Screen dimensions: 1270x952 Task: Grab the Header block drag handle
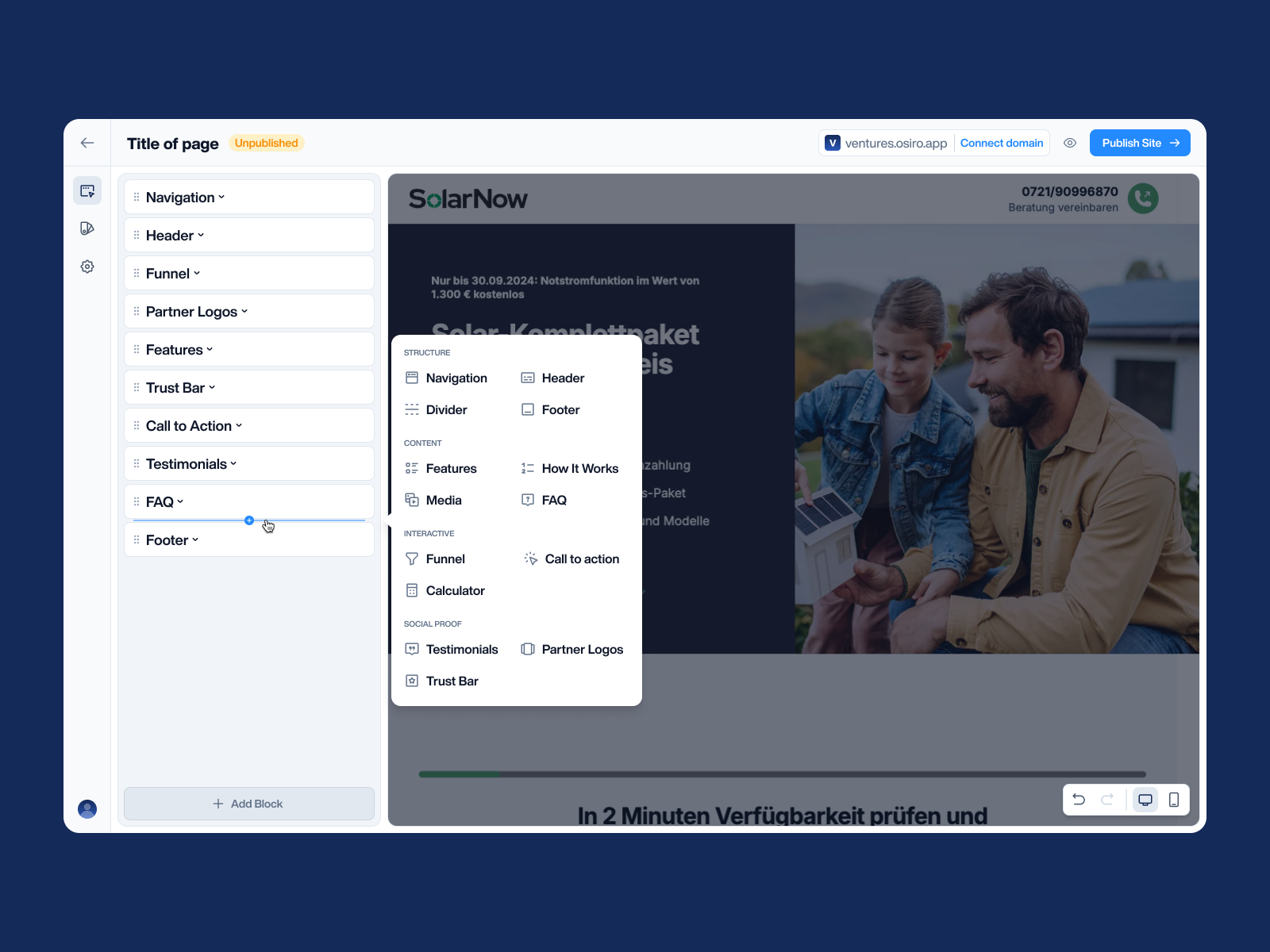[x=137, y=235]
